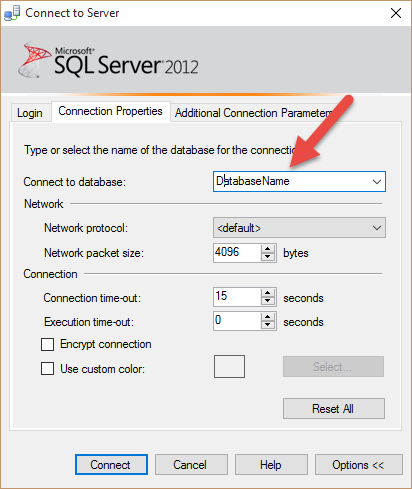The height and width of the screenshot is (489, 412).
Task: Click the Connect button
Action: (x=111, y=464)
